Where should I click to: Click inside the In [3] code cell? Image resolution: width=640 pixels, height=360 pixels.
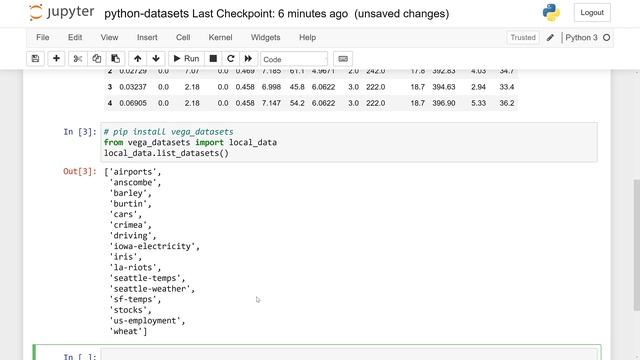tap(349, 142)
